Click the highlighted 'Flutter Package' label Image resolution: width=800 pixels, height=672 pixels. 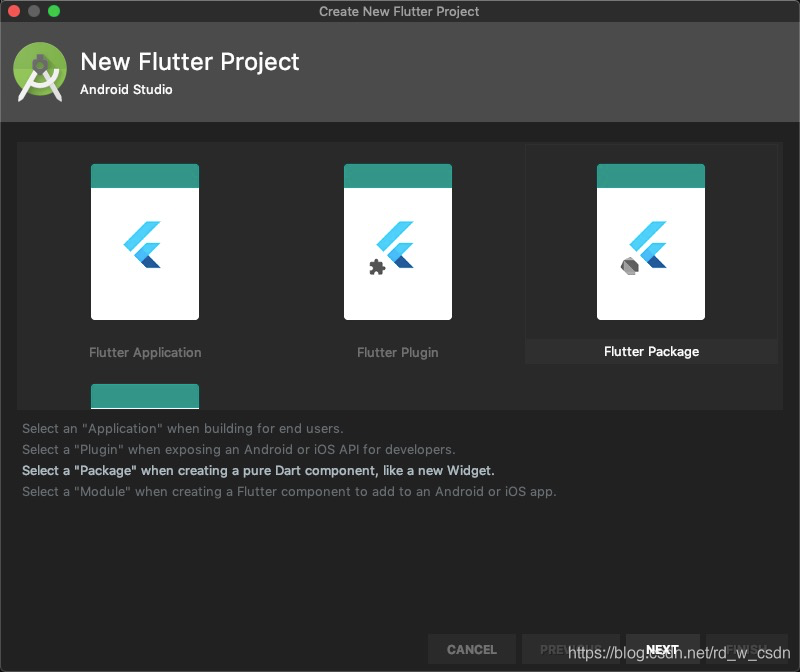coord(650,351)
